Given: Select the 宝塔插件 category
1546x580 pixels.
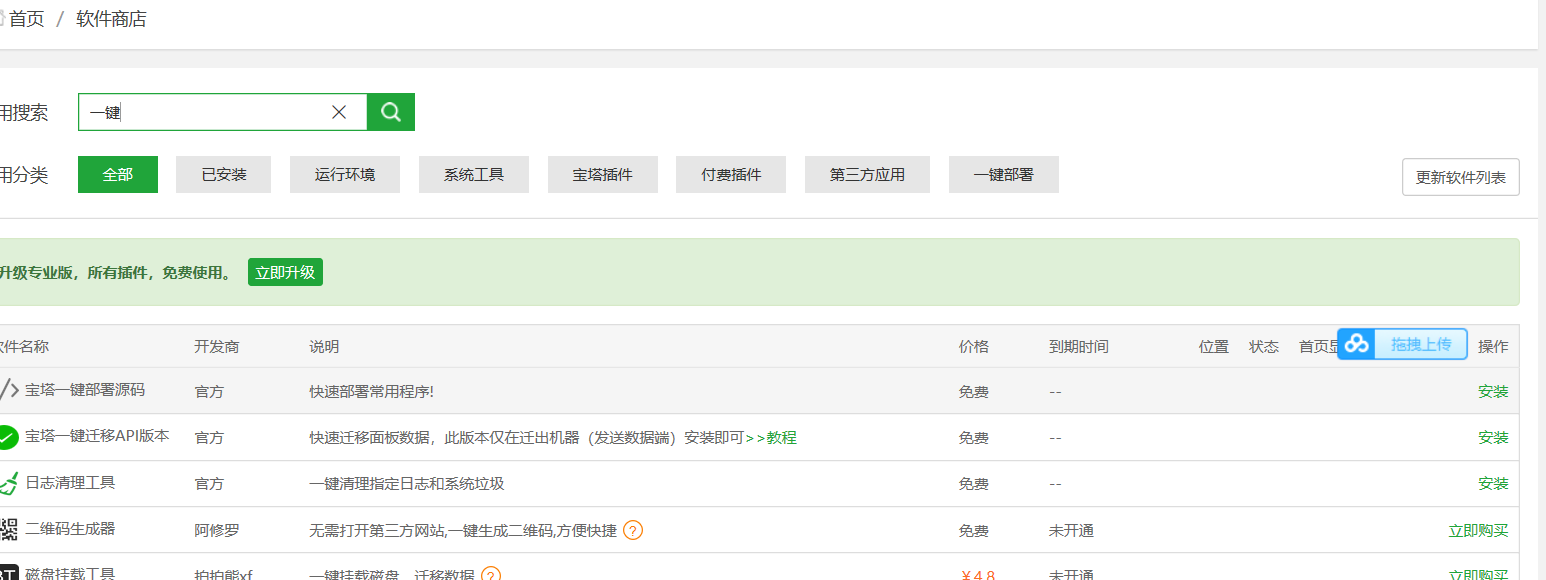Looking at the screenshot, I should [603, 174].
